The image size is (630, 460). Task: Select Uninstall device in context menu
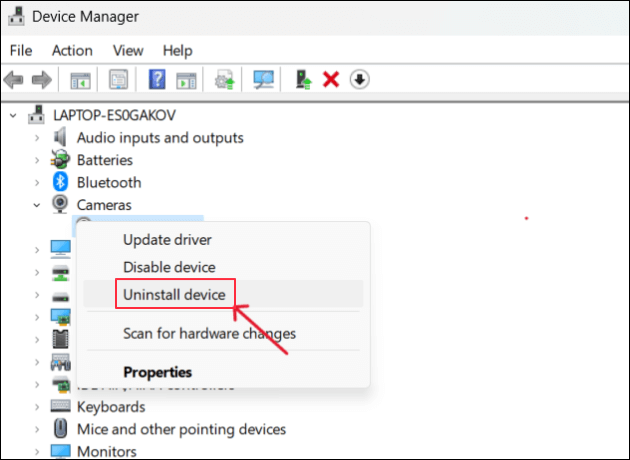(223, 294)
